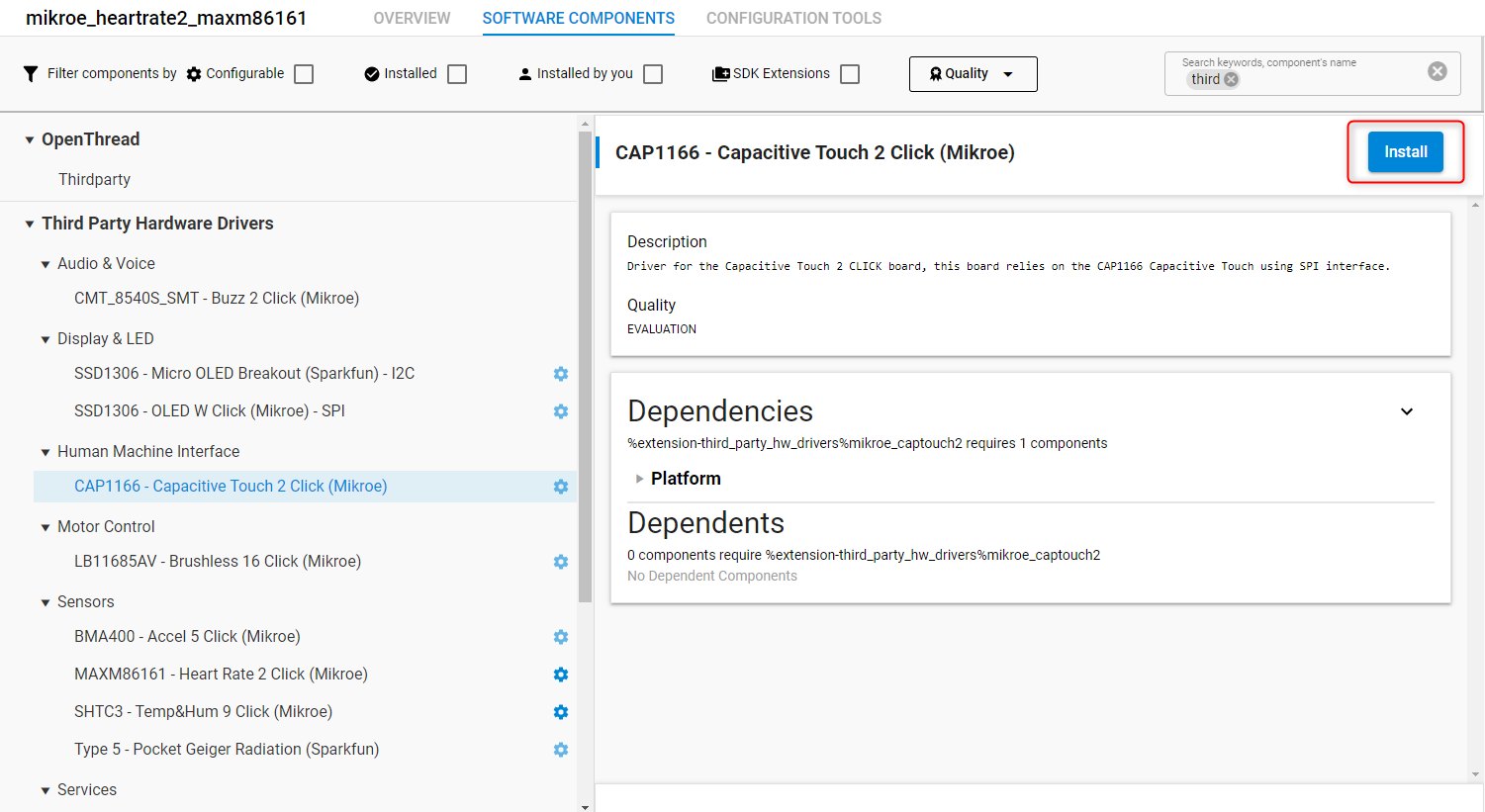
Task: Collapse the Human Machine Interface group
Action: click(46, 453)
